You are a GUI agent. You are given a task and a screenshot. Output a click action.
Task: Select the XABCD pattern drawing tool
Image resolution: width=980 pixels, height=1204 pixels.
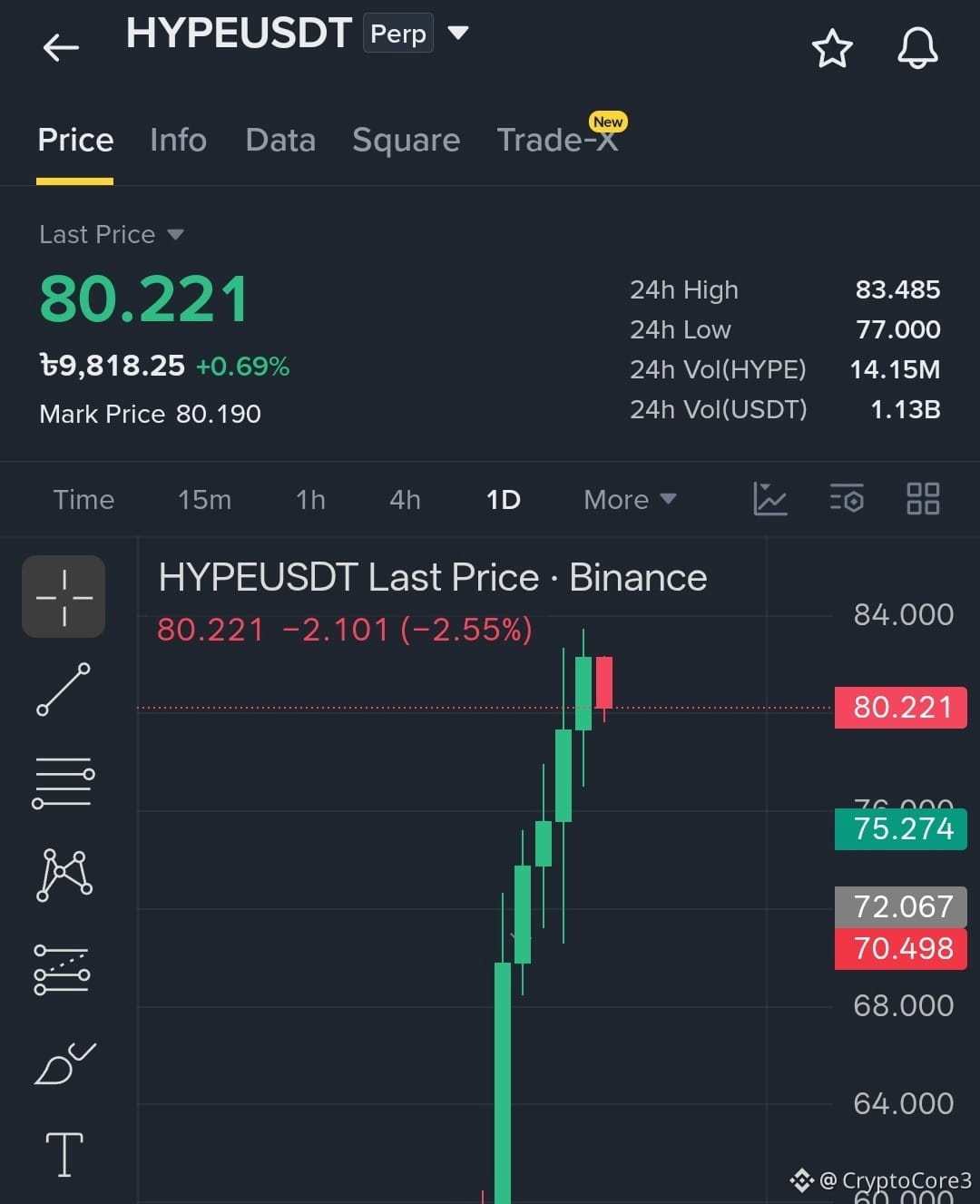[64, 875]
